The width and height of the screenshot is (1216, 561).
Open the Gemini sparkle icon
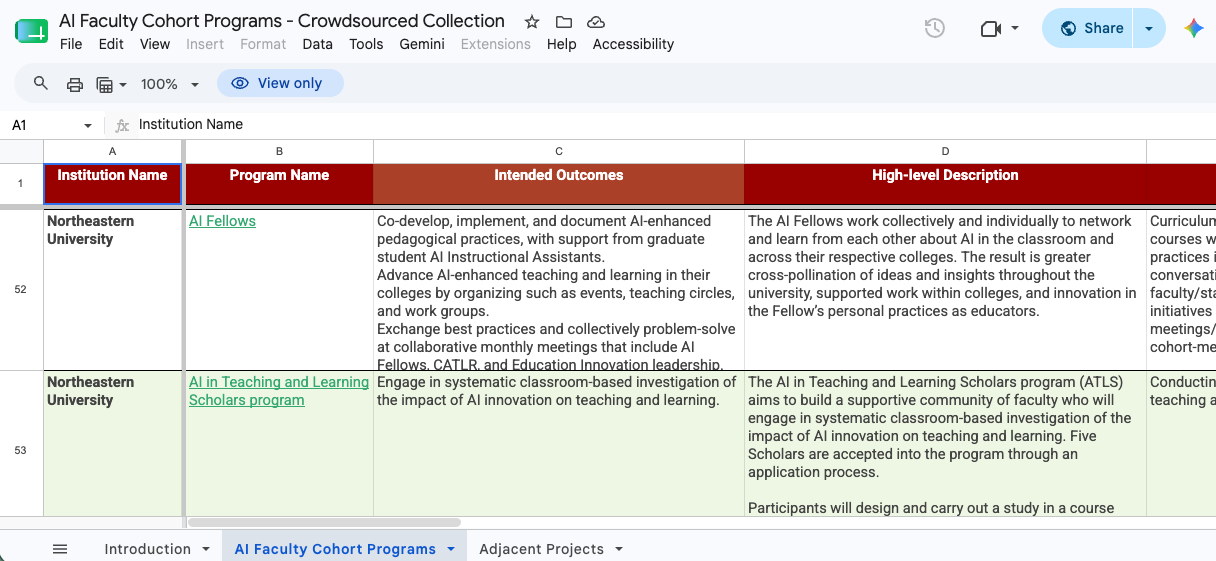point(1193,28)
